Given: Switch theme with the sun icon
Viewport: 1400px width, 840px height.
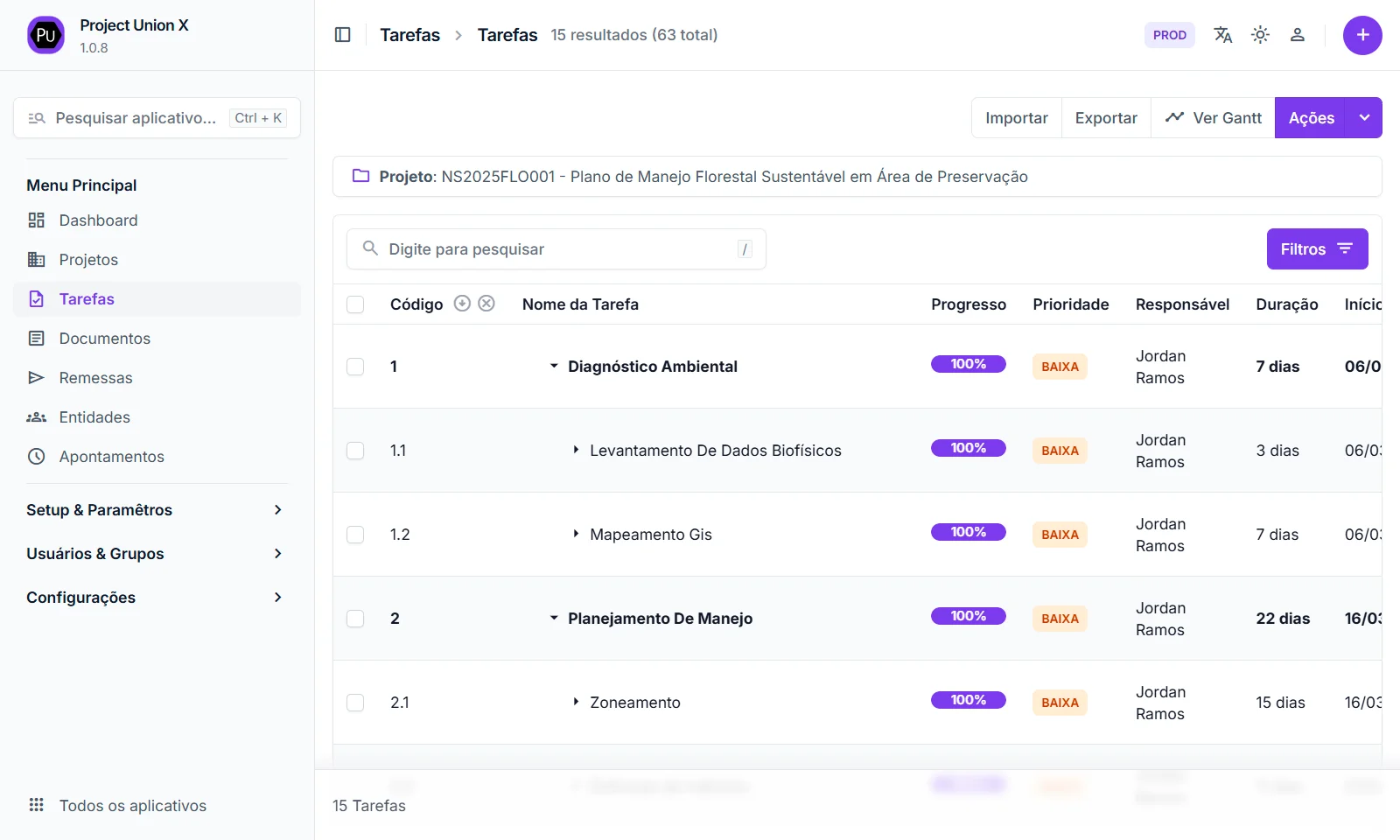Looking at the screenshot, I should pos(1260,35).
